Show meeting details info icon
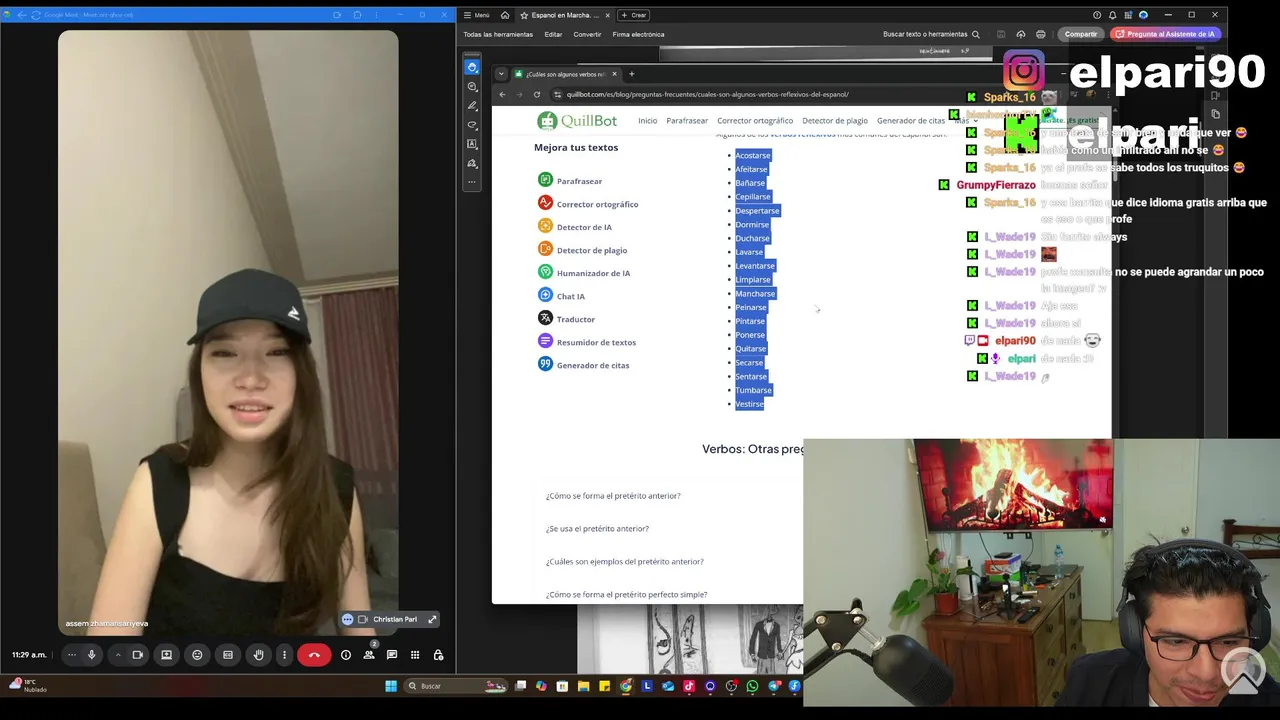 tap(346, 655)
